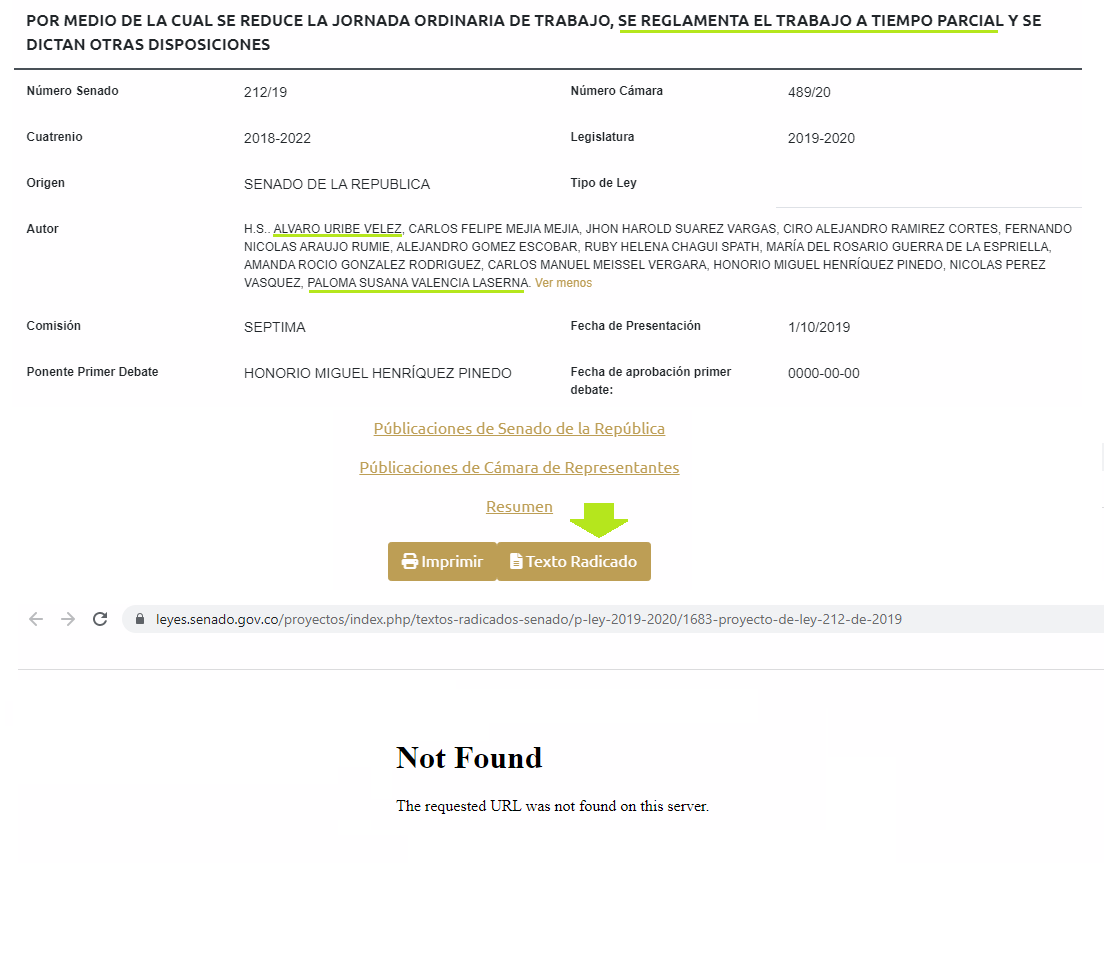
Task: Click the leyes.senado.gov.co address bar URL
Action: (529, 619)
